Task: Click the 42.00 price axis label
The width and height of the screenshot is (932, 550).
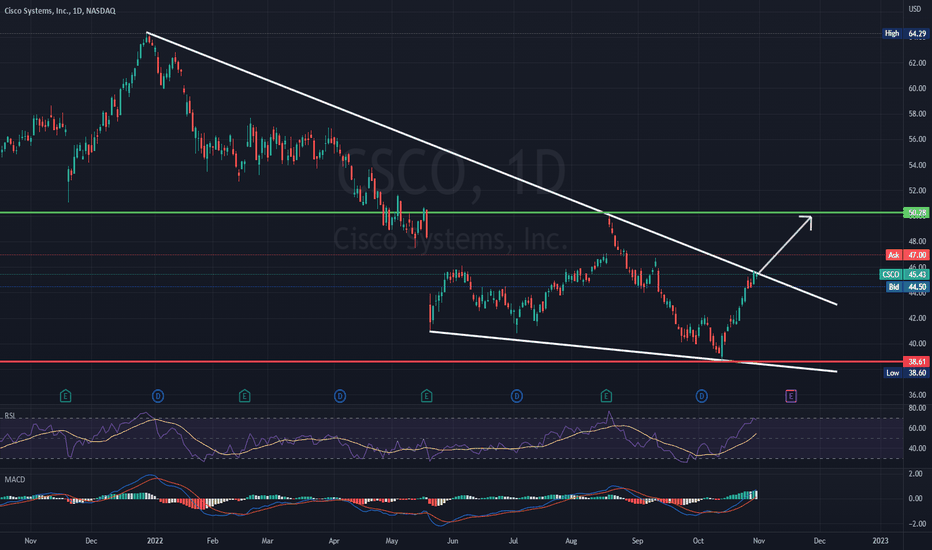Action: point(917,318)
